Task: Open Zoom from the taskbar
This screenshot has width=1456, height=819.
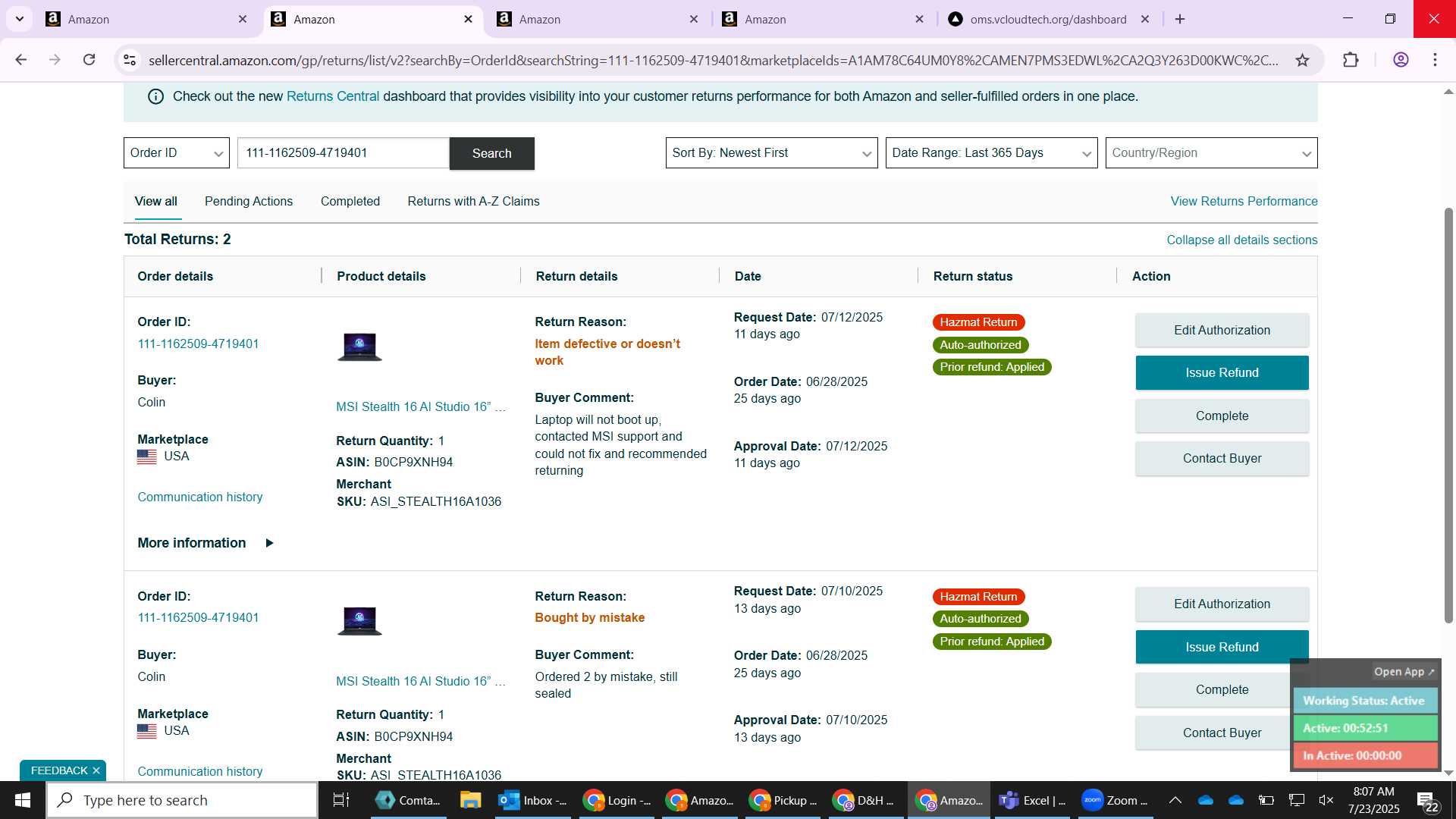Action: 1115,800
